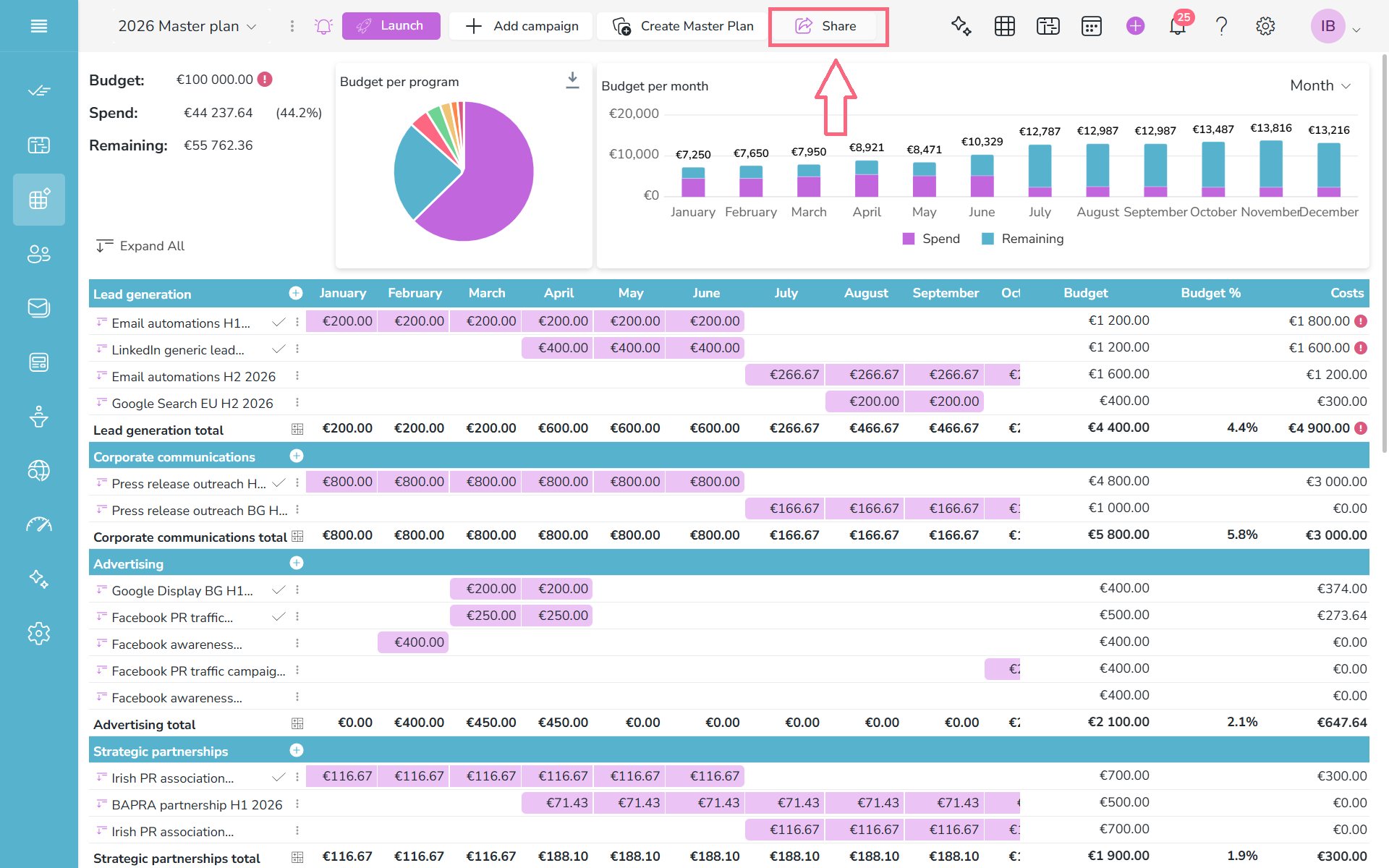1389x868 pixels.
Task: Toggle checkmark on Press release outreach H row
Action: (x=279, y=482)
